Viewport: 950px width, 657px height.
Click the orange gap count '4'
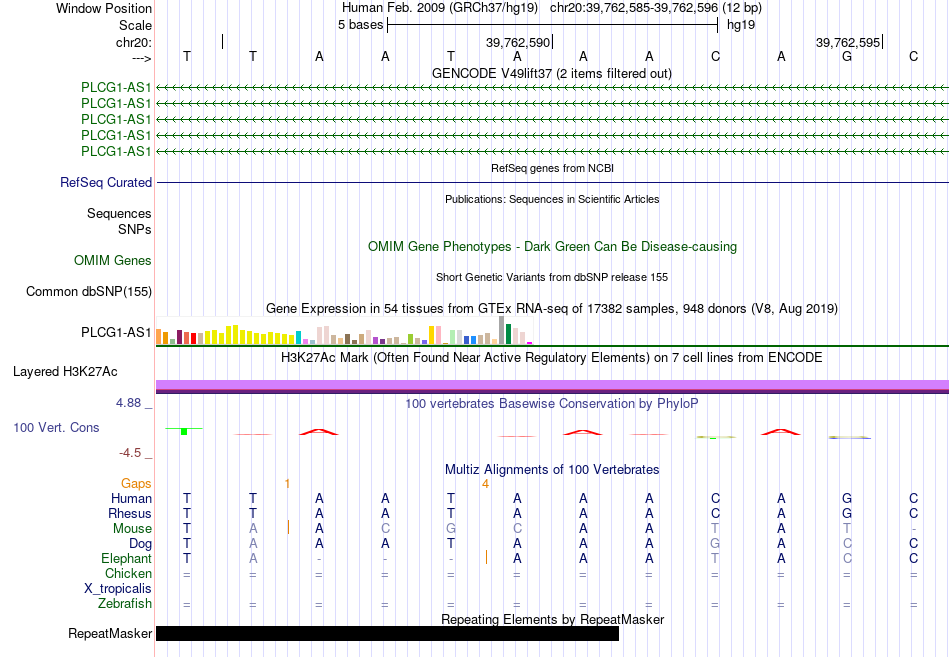pyautogui.click(x=485, y=484)
